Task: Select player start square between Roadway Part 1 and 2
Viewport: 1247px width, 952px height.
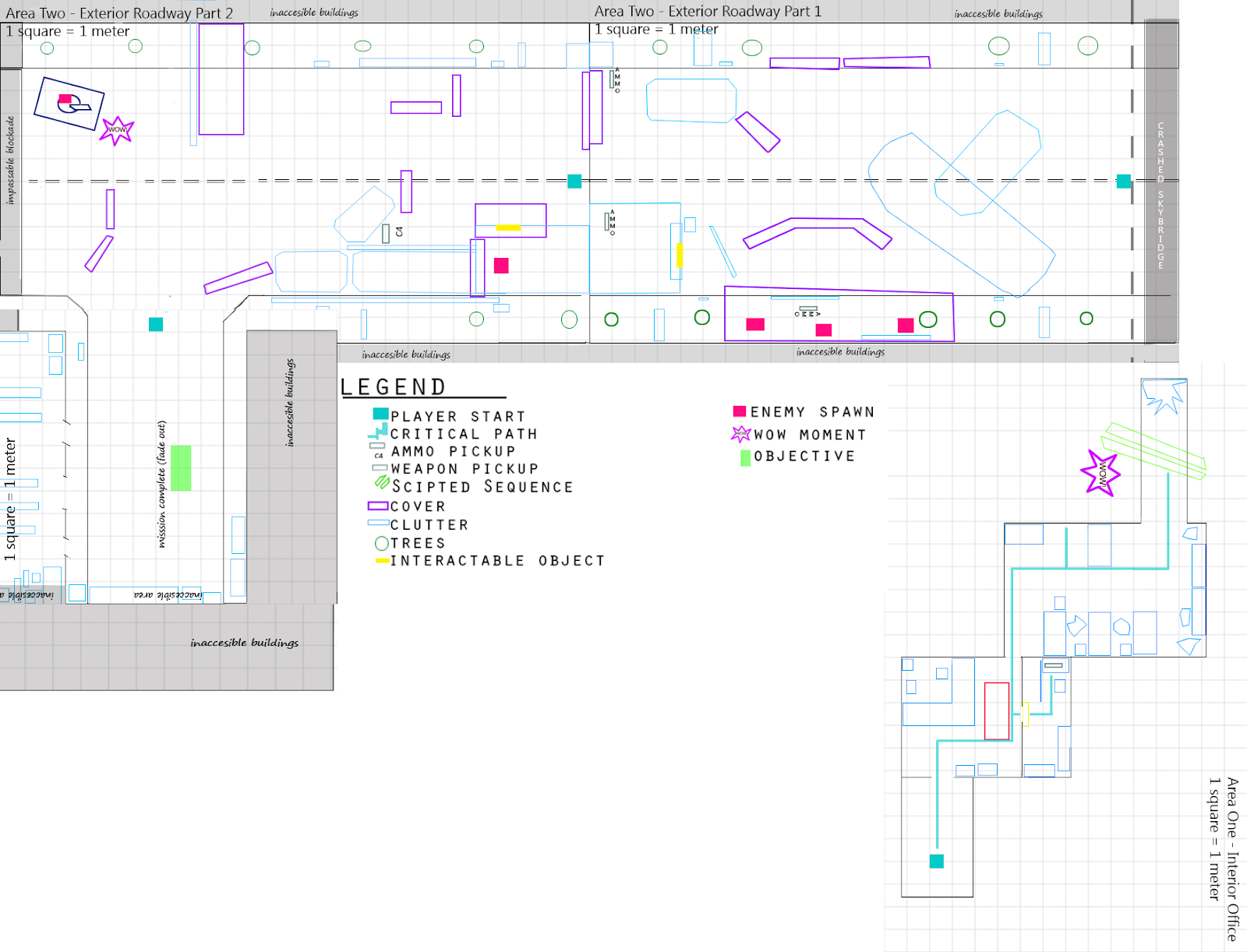Action: click(574, 182)
